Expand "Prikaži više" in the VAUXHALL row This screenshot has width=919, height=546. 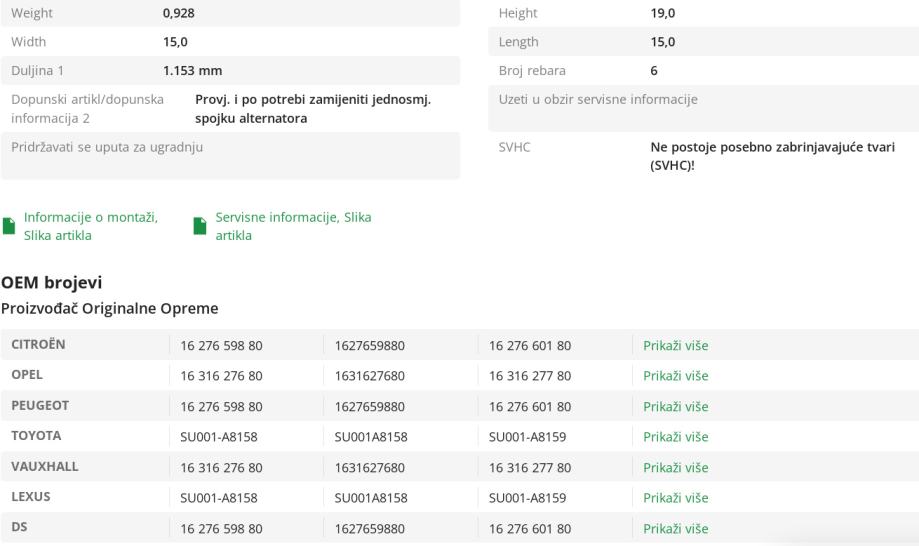(x=675, y=467)
